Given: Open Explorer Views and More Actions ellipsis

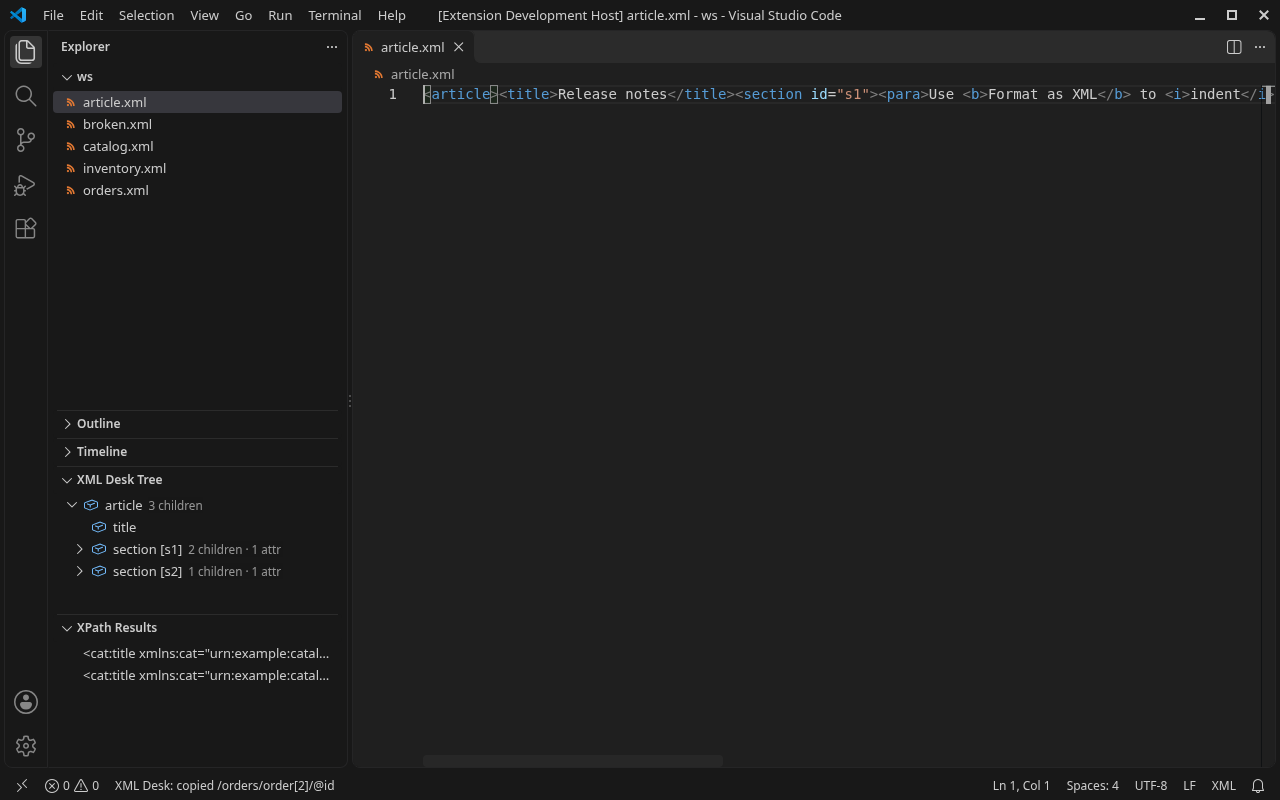Looking at the screenshot, I should 332,47.
